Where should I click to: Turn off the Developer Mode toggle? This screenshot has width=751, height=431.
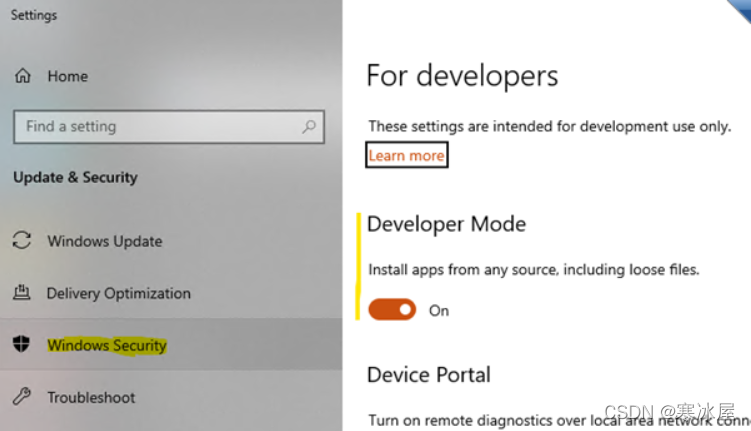point(392,310)
